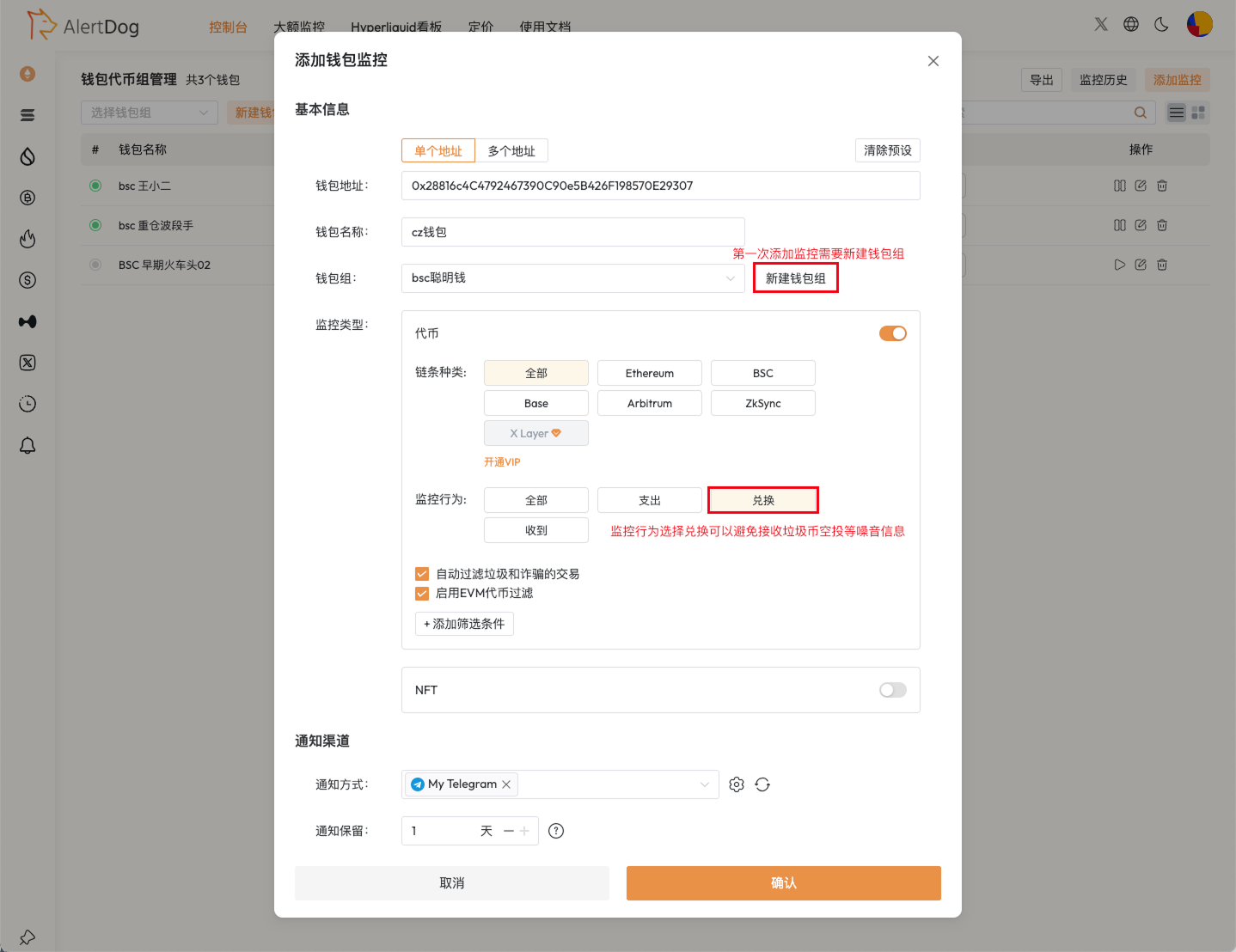Edit the bsc 王小二 wallet
This screenshot has width=1236, height=952.
tap(1141, 186)
